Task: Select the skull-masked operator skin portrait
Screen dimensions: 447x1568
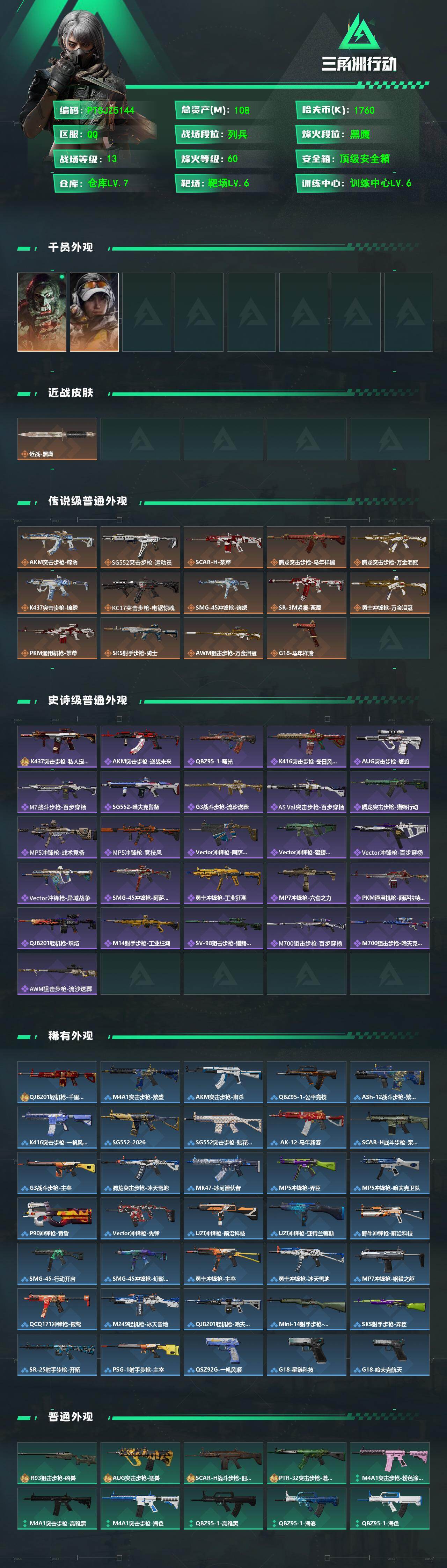Action: click(42, 312)
